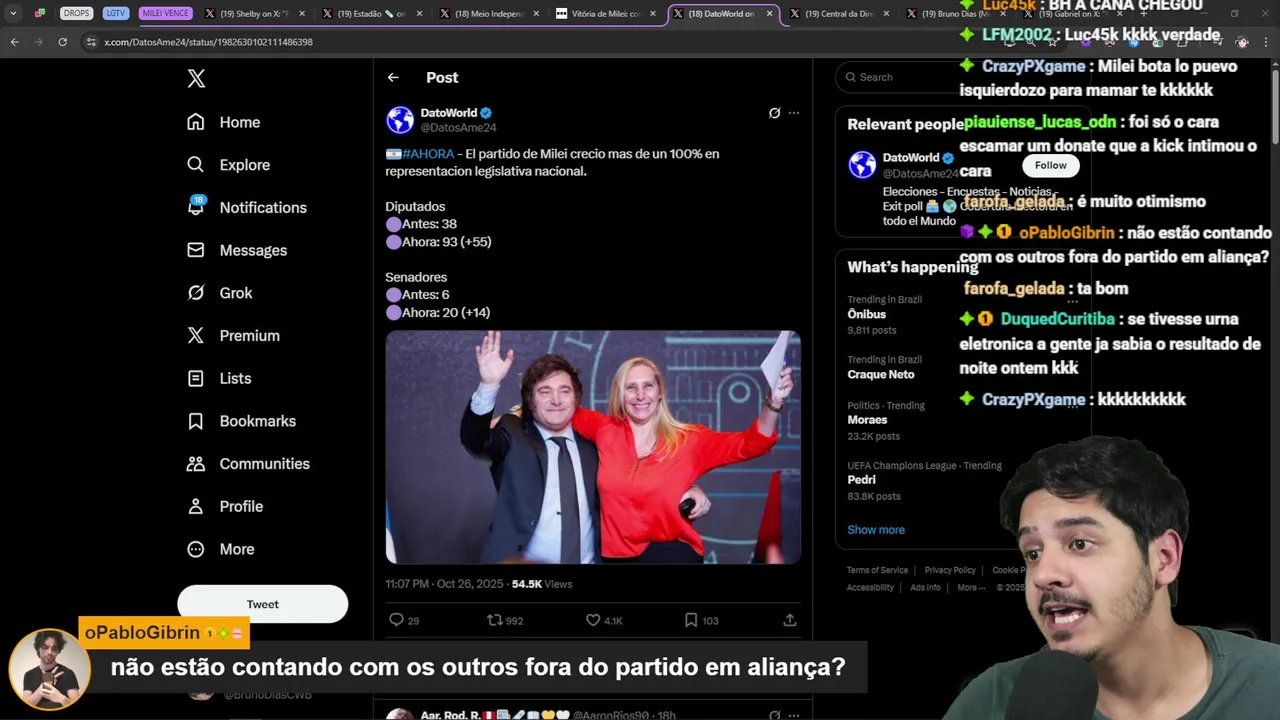Viewport: 1280px width, 720px height.
Task: Open Home from the sidebar
Action: [x=223, y=122]
